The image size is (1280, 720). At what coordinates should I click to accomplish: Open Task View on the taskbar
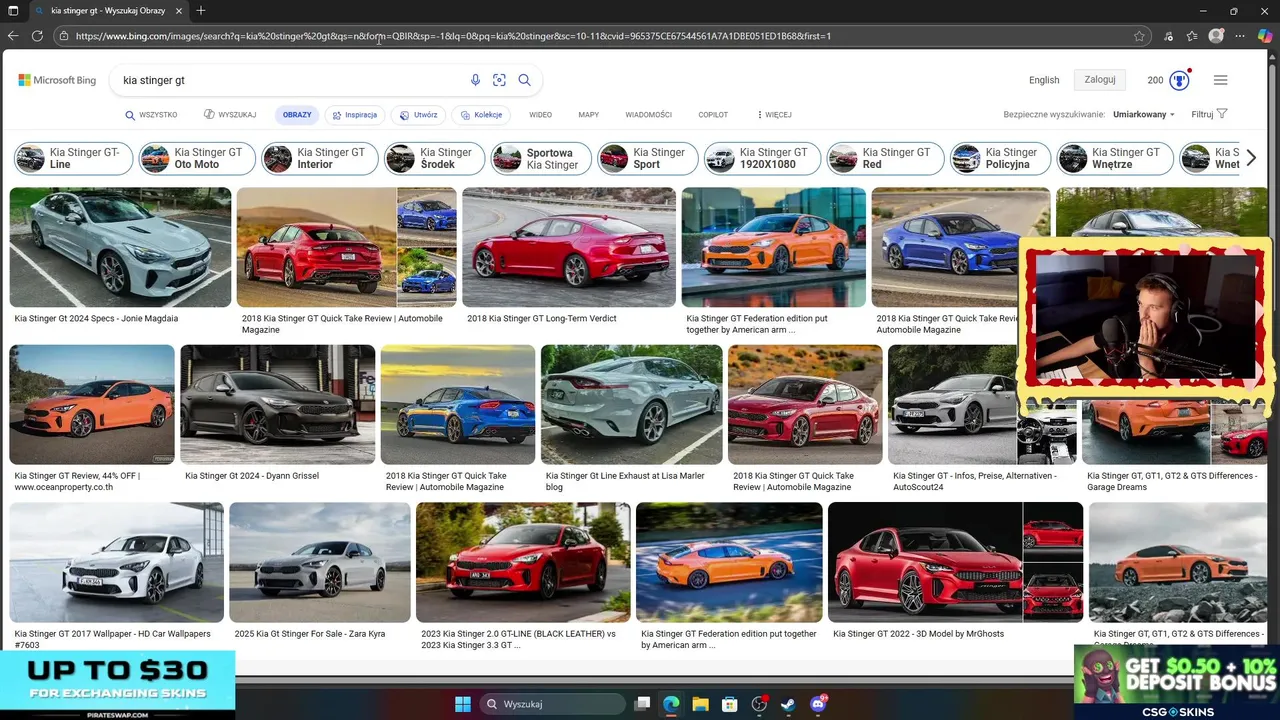click(x=643, y=704)
